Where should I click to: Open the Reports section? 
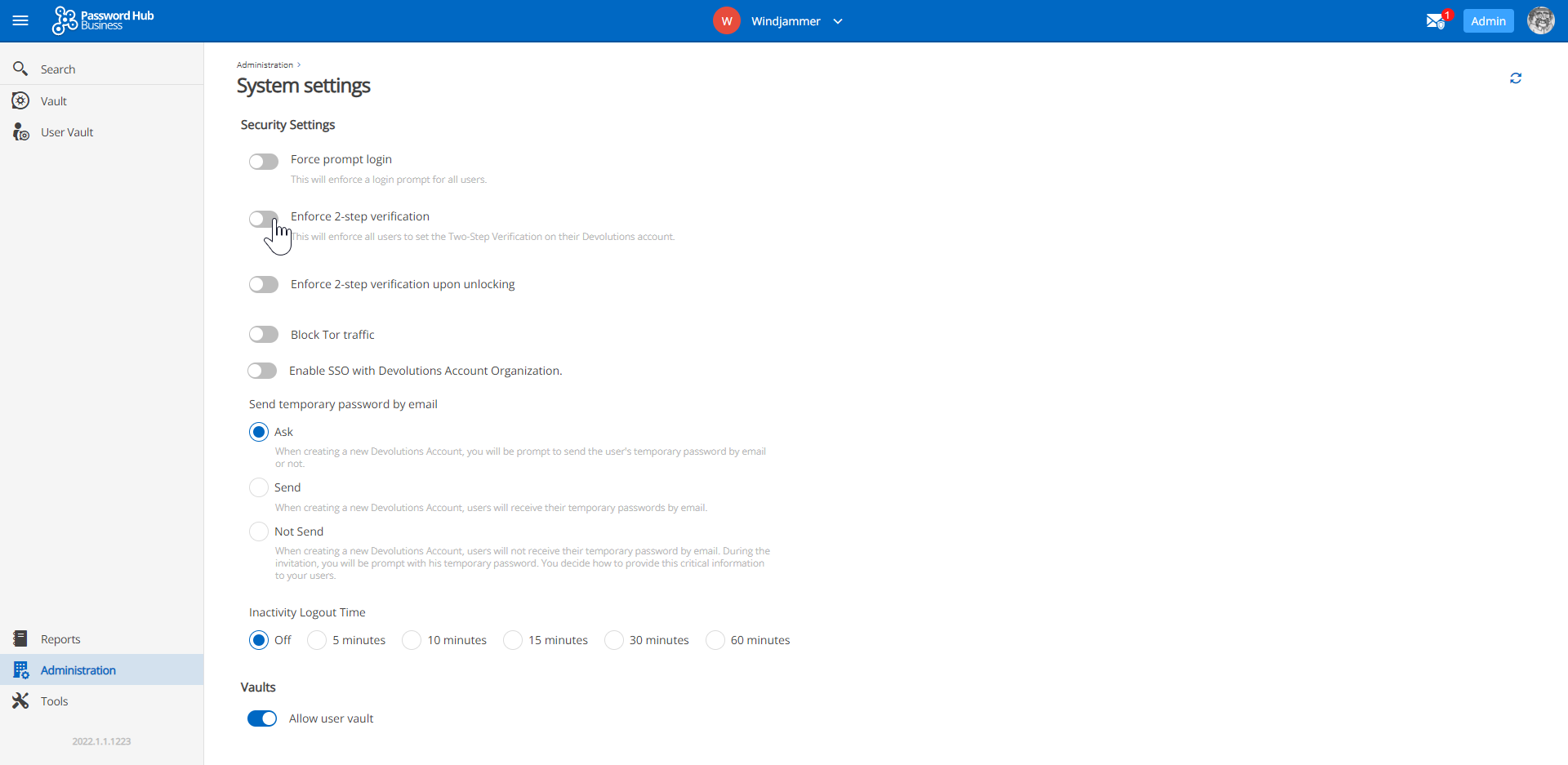click(x=60, y=639)
